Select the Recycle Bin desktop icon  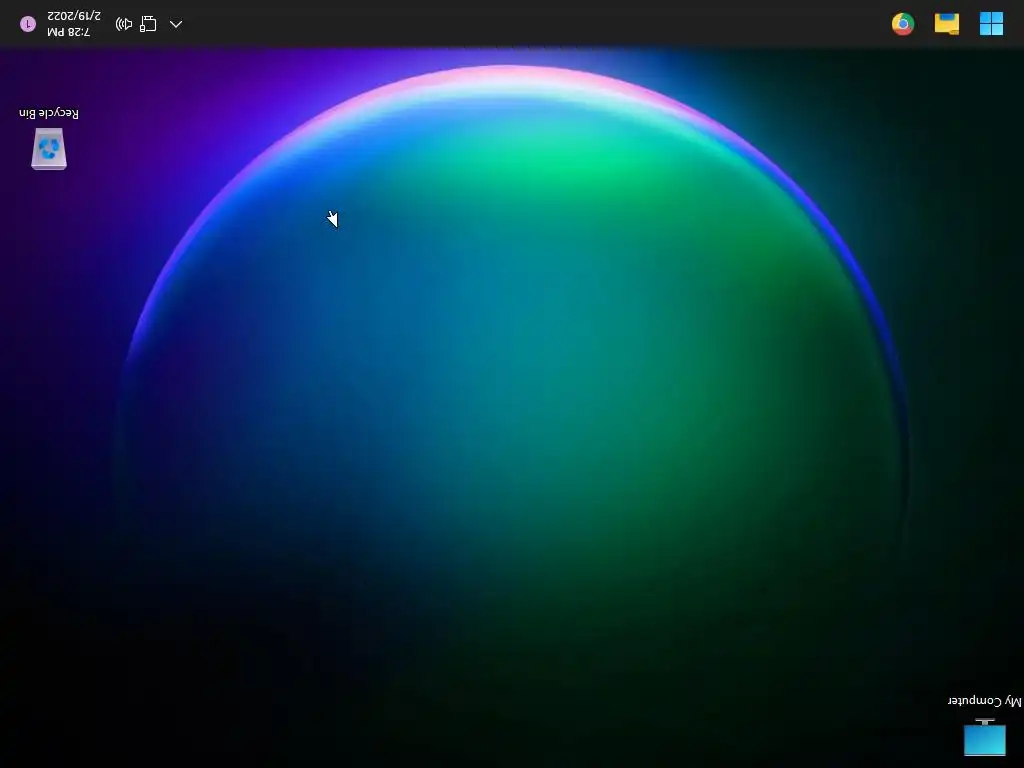coord(49,149)
